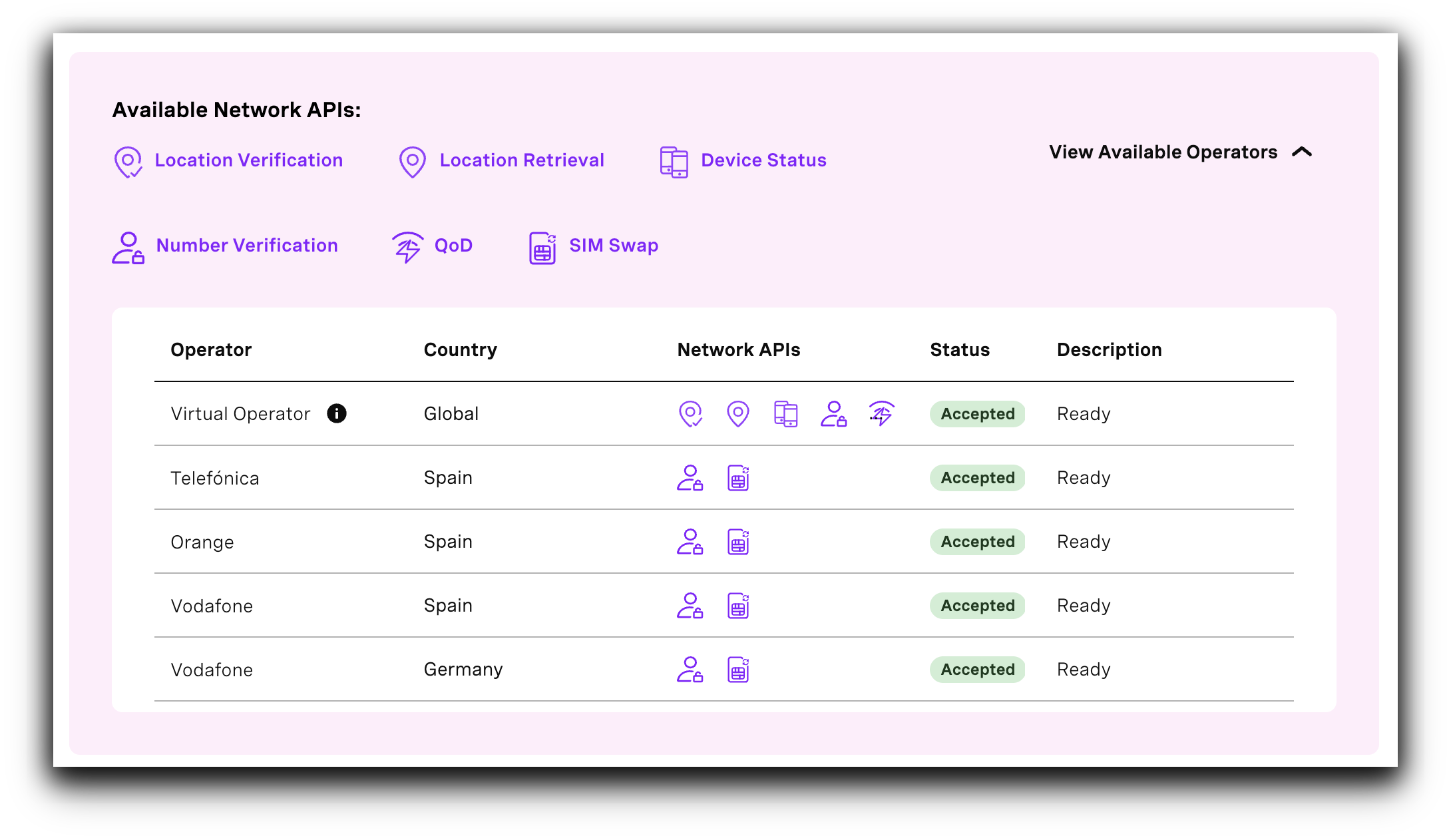Click the QoD icon in Virtual Operator row
This screenshot has height=840, width=1451.
tap(882, 413)
